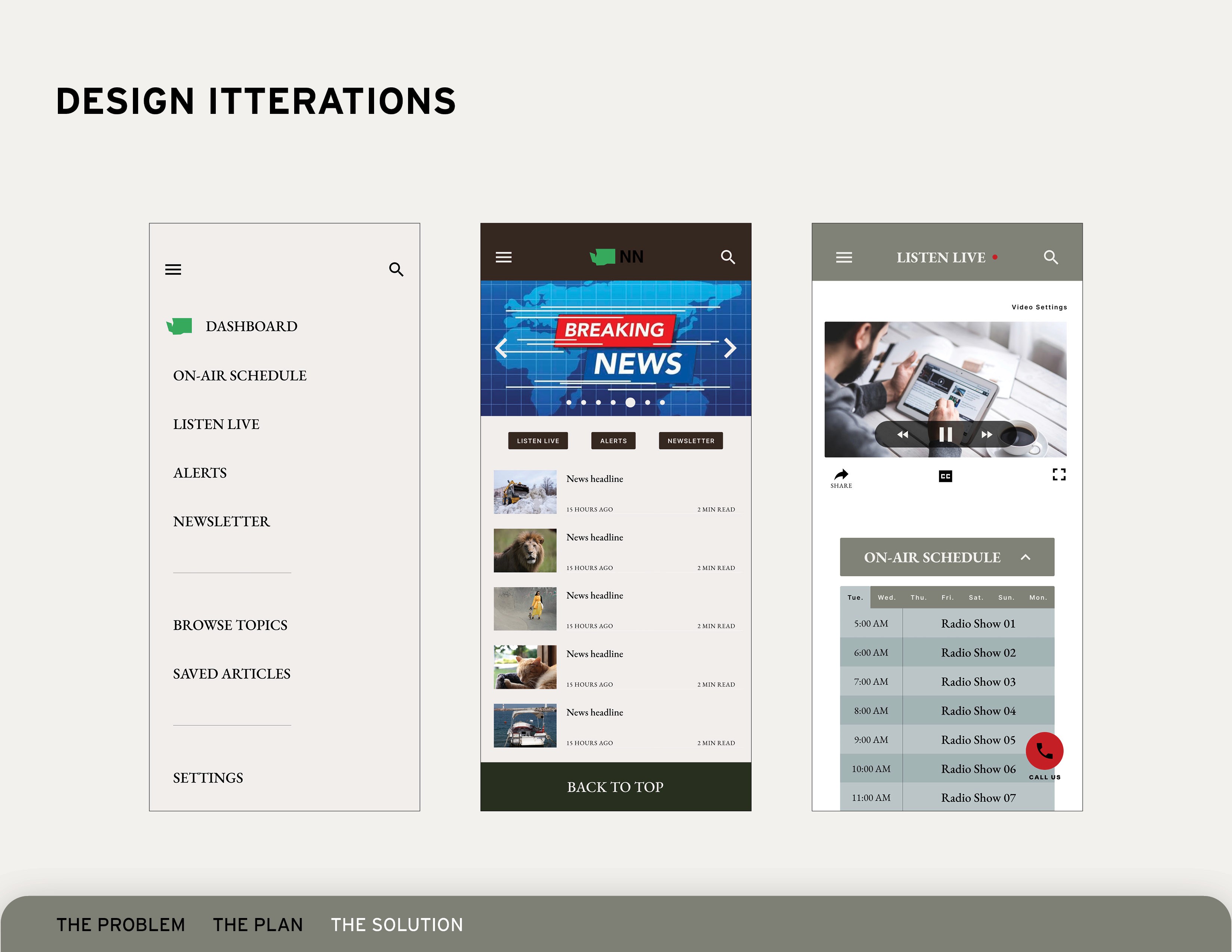Select Saved Articles menu item

point(231,673)
